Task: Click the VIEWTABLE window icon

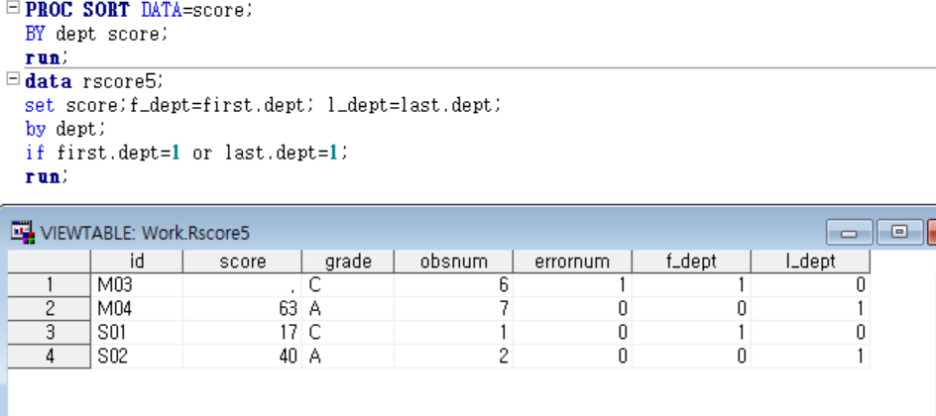Action: [x=23, y=232]
